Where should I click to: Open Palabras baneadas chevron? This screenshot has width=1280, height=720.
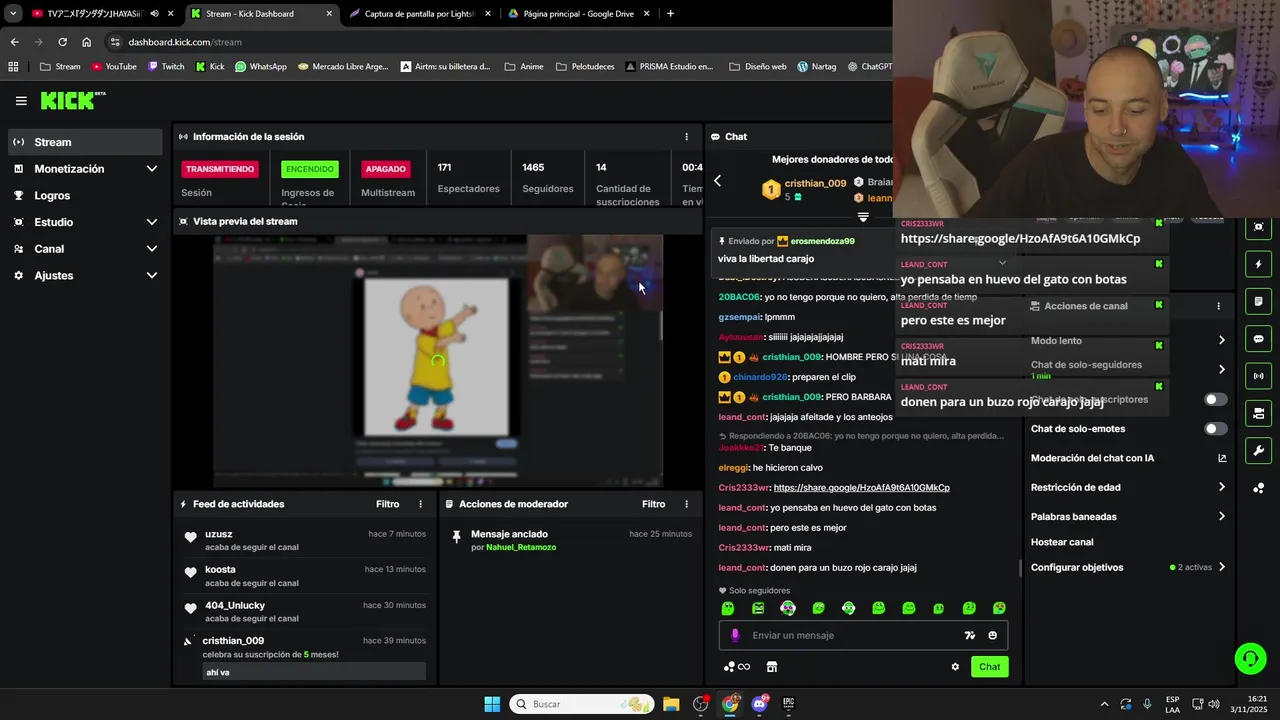pyautogui.click(x=1221, y=517)
